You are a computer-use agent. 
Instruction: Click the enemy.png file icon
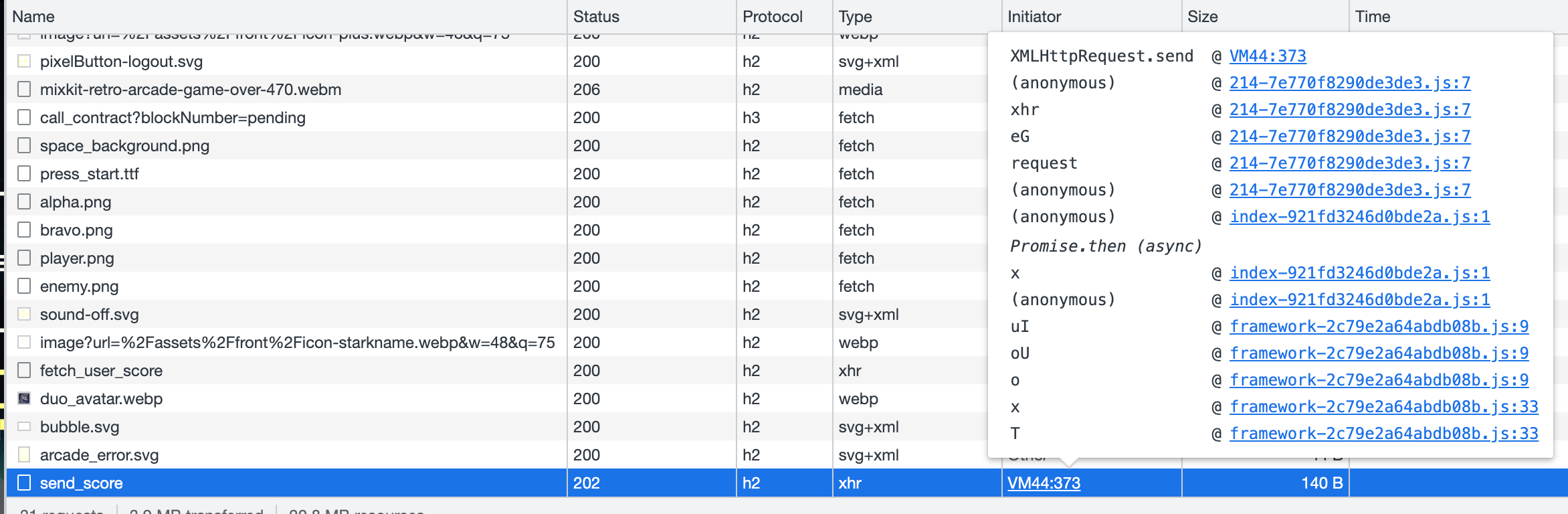coord(24,286)
